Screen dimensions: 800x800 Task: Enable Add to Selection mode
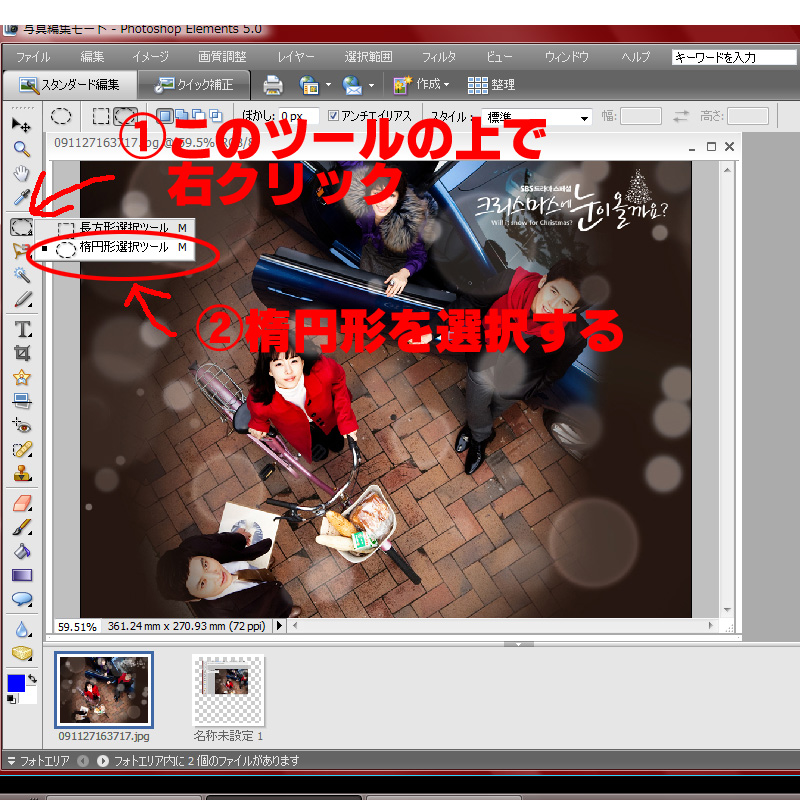182,115
